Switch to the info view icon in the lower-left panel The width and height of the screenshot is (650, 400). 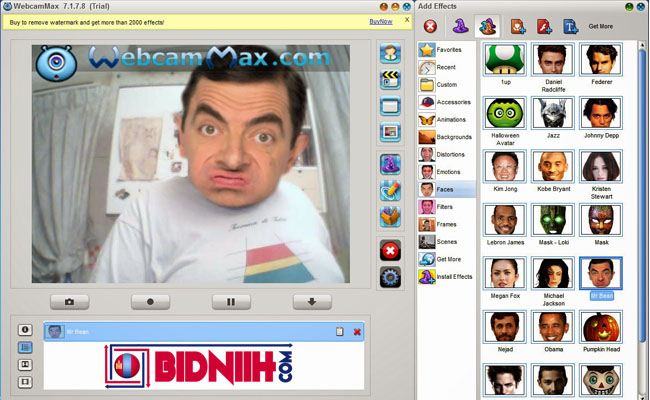(25, 330)
